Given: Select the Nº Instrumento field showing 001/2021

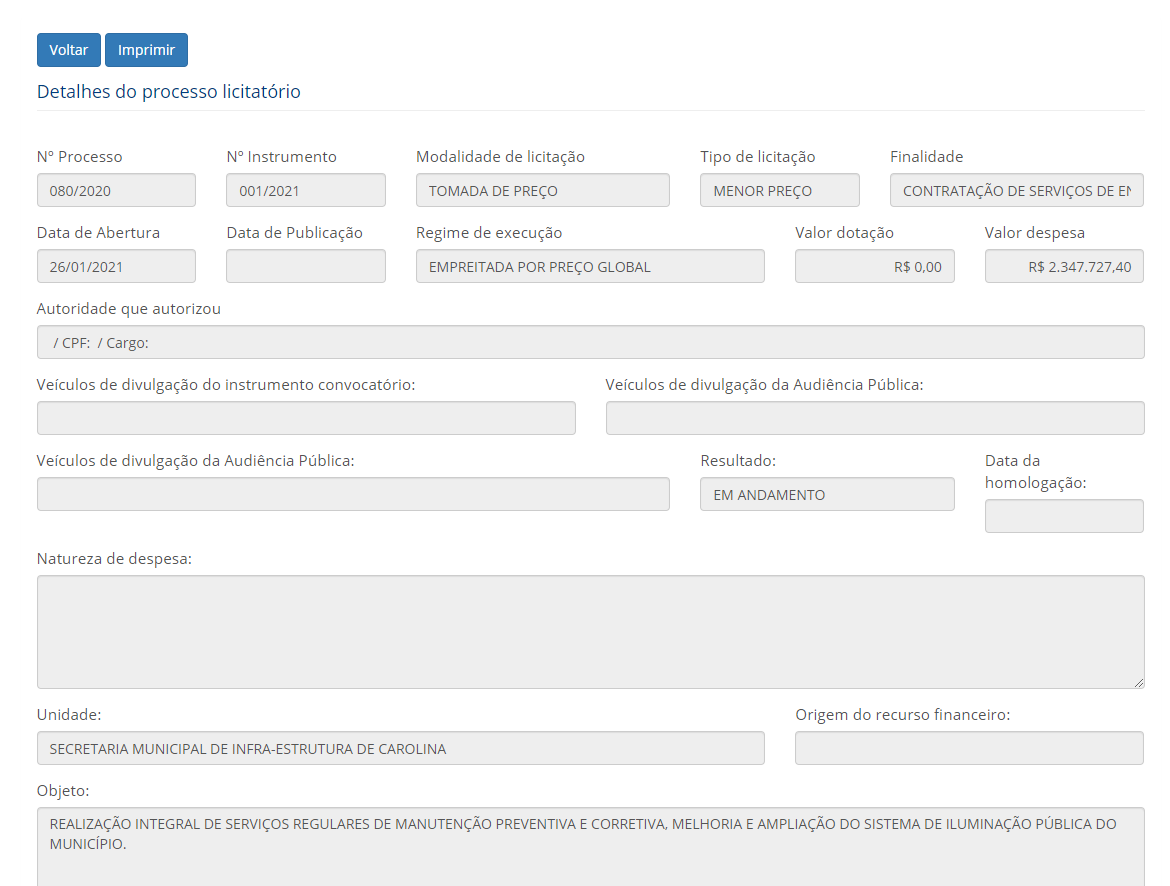Looking at the screenshot, I should coord(306,190).
